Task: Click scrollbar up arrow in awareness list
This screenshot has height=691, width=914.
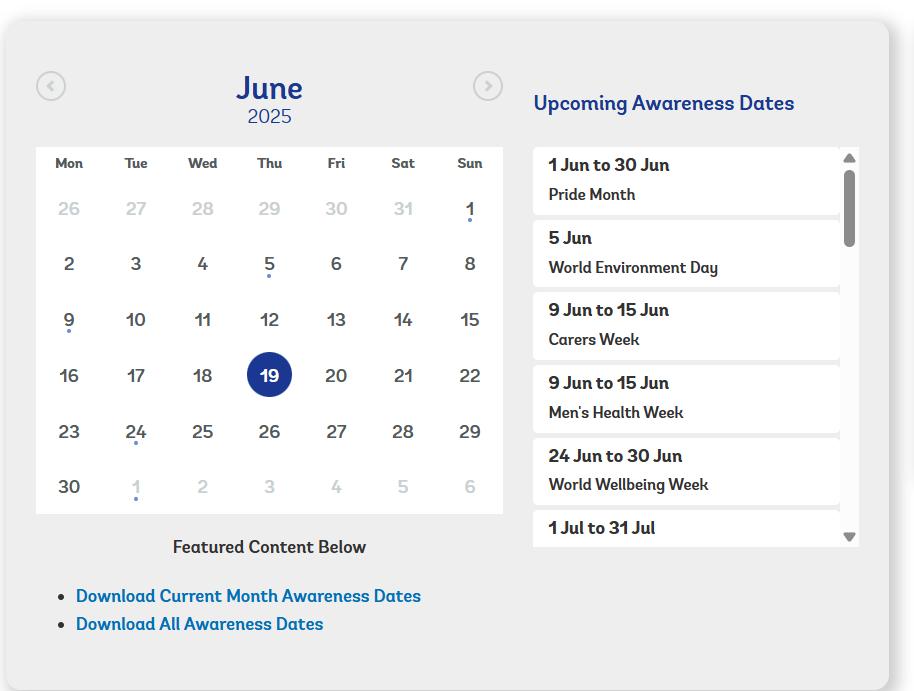Action: [849, 158]
